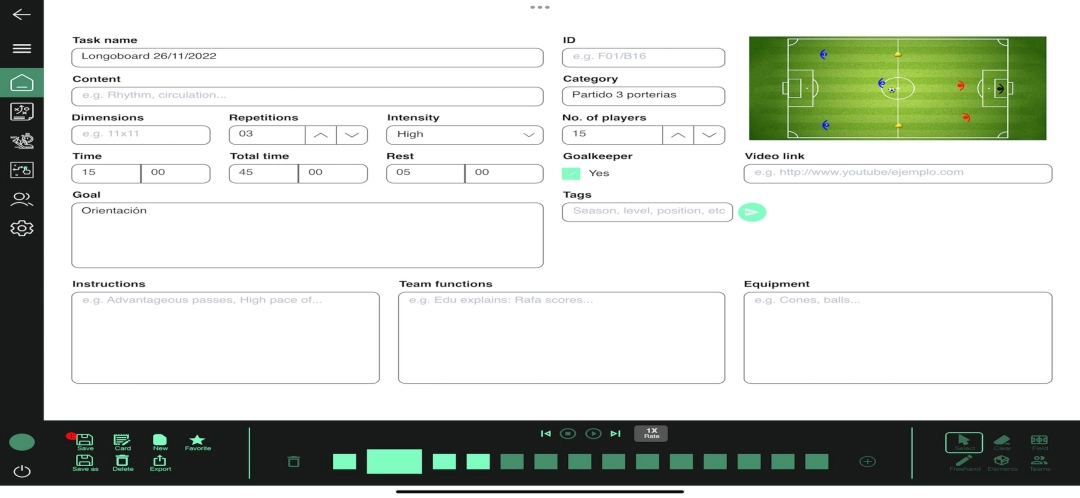Decrease No. of players with down arrow
Image resolution: width=1080 pixels, height=498 pixels.
(709, 135)
